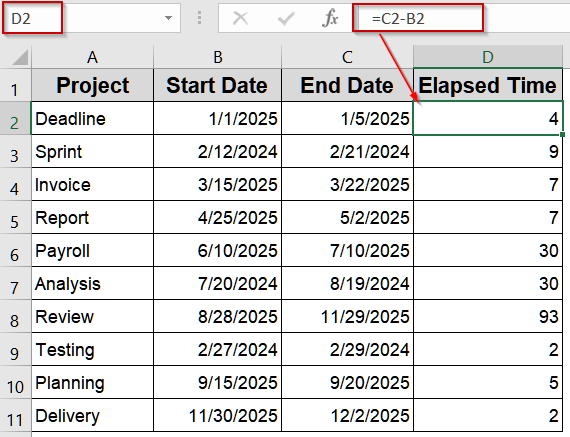This screenshot has width=570, height=437.
Task: Open the Name Box dropdown arrow
Action: [168, 18]
